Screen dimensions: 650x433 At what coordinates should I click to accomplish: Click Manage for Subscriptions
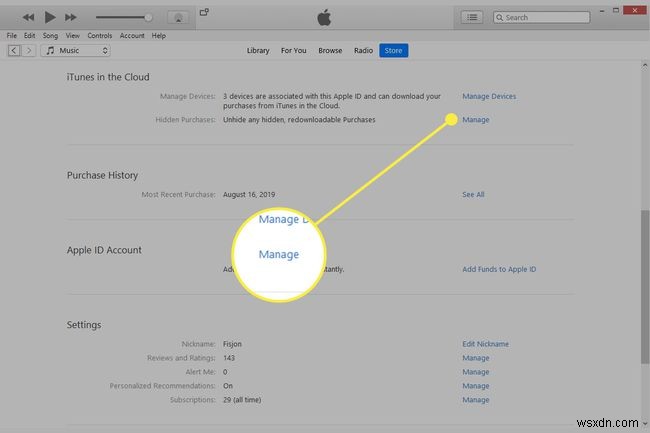[x=475, y=400]
